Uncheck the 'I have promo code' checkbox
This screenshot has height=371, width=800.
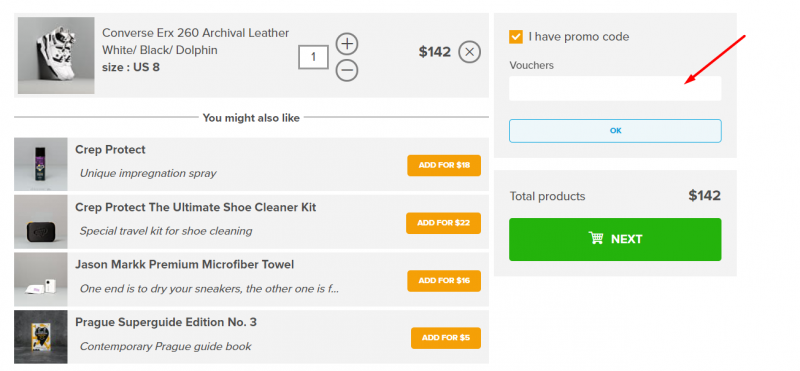pyautogui.click(x=516, y=37)
